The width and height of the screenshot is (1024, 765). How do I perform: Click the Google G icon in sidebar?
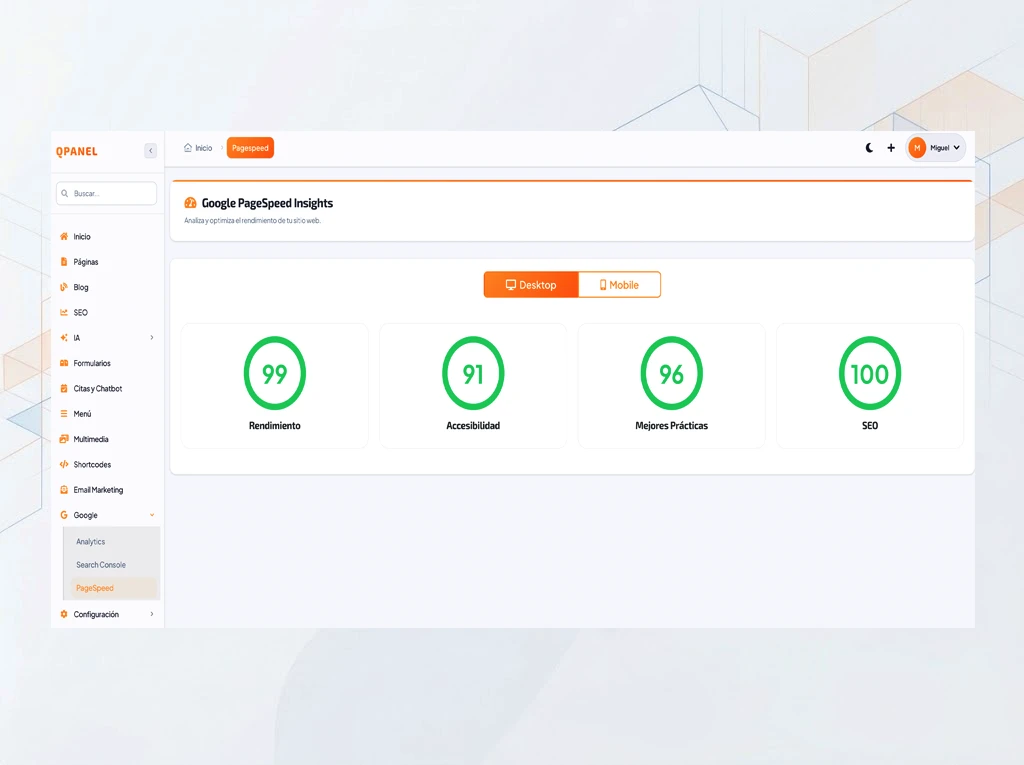pyautogui.click(x=64, y=515)
